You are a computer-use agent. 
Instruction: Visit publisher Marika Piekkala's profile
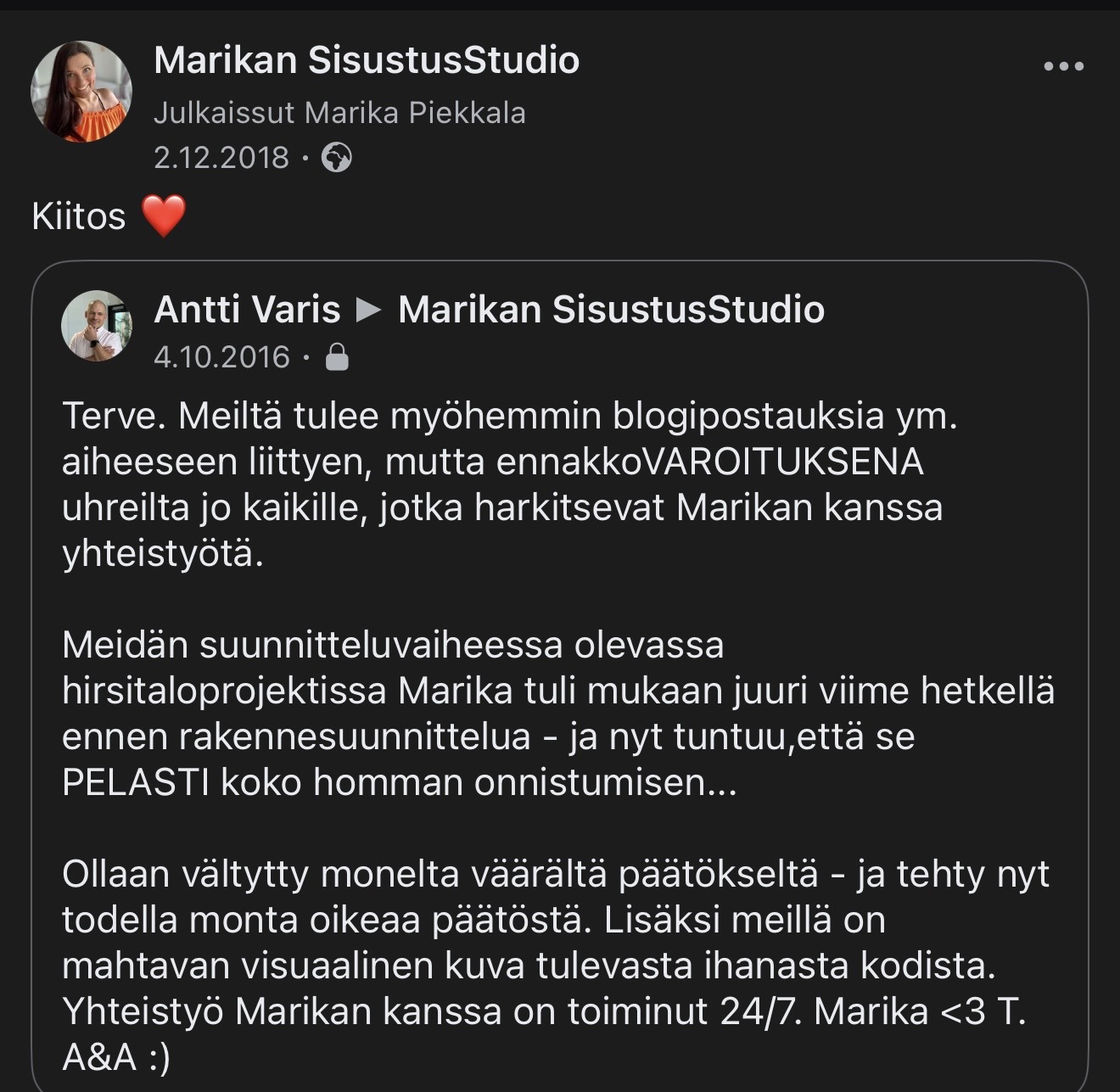coord(415,113)
